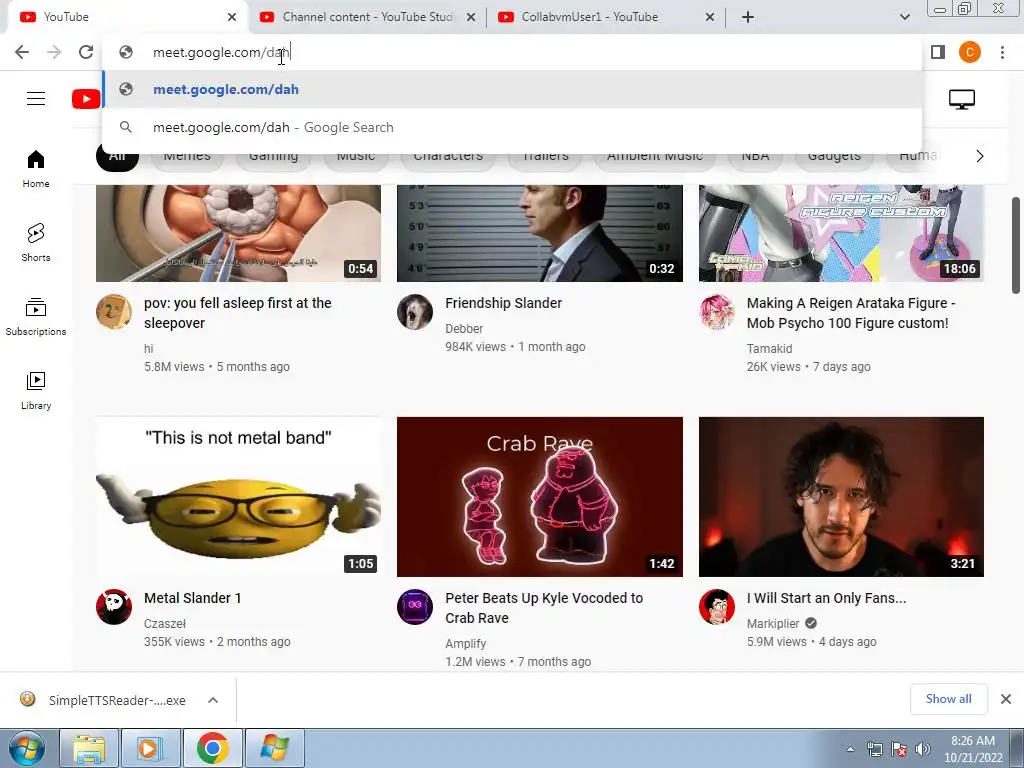The image size is (1024, 768).
Task: Go to Home in YouTube sidebar
Action: [36, 169]
